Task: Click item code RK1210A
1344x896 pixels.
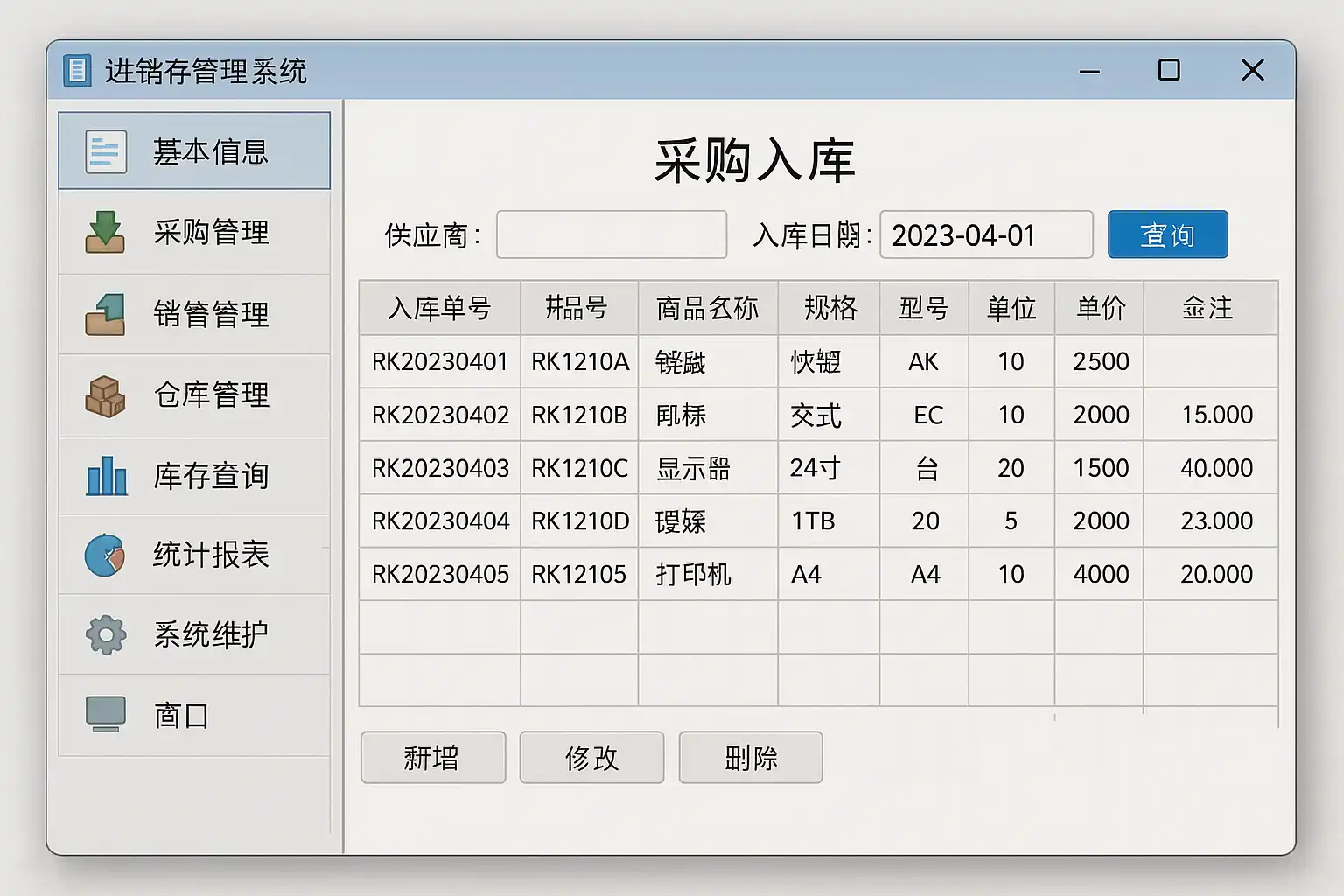Action: 580,361
